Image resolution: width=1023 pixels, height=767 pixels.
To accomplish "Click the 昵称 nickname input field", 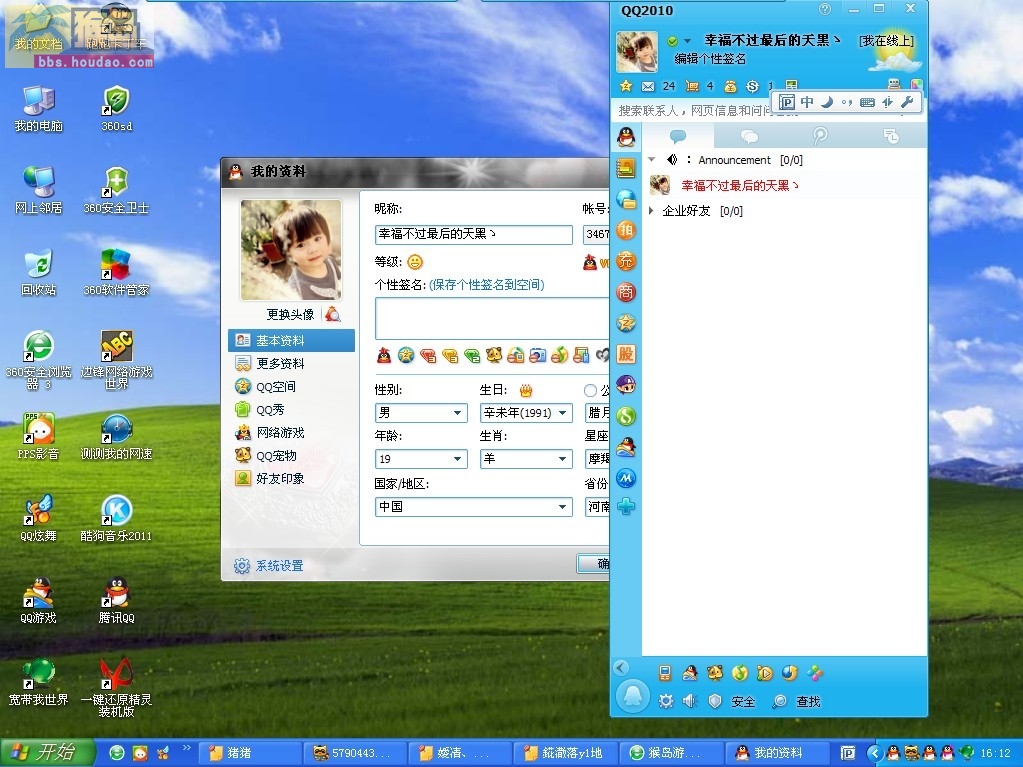I will point(474,234).
